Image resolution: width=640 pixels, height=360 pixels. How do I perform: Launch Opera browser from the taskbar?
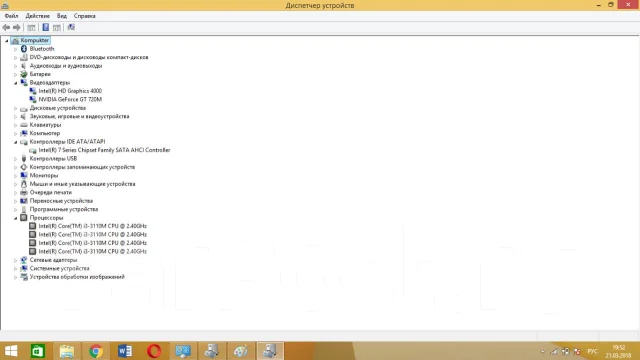click(154, 351)
